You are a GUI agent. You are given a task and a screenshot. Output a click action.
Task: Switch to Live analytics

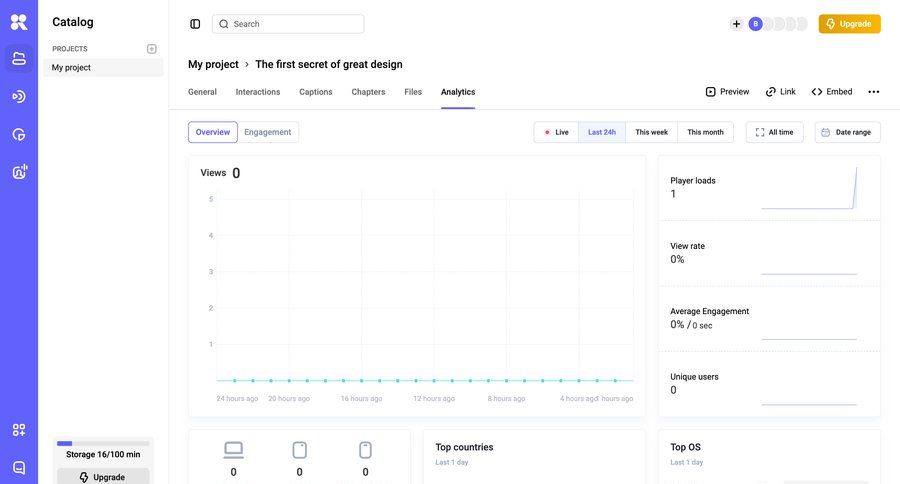point(556,132)
